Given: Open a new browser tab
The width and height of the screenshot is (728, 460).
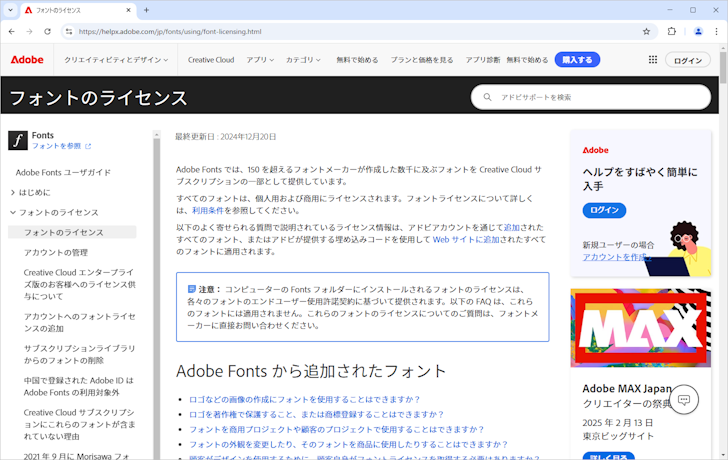Looking at the screenshot, I should pos(146,10).
